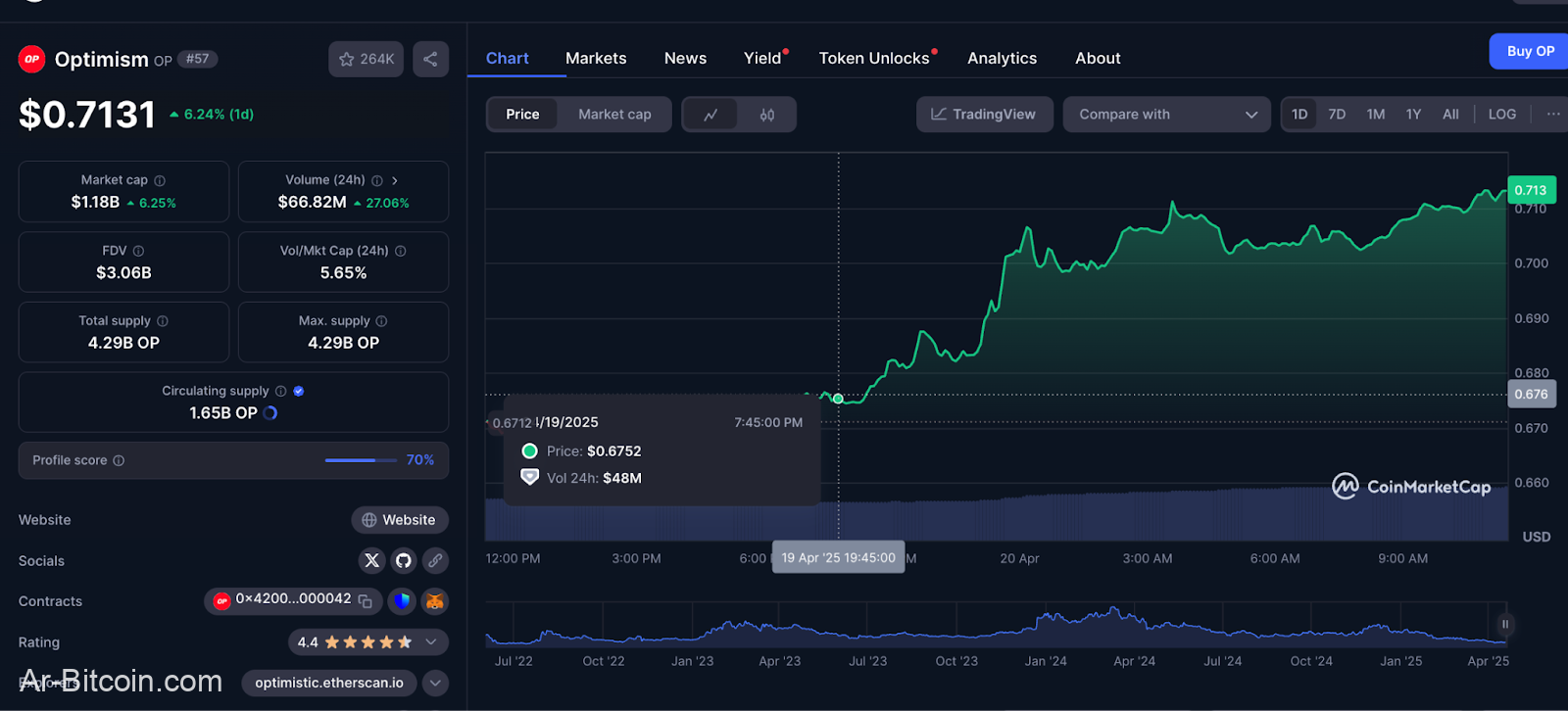The image size is (1568, 711).
Task: Open Market cap info tooltip icon
Action: coord(160,180)
